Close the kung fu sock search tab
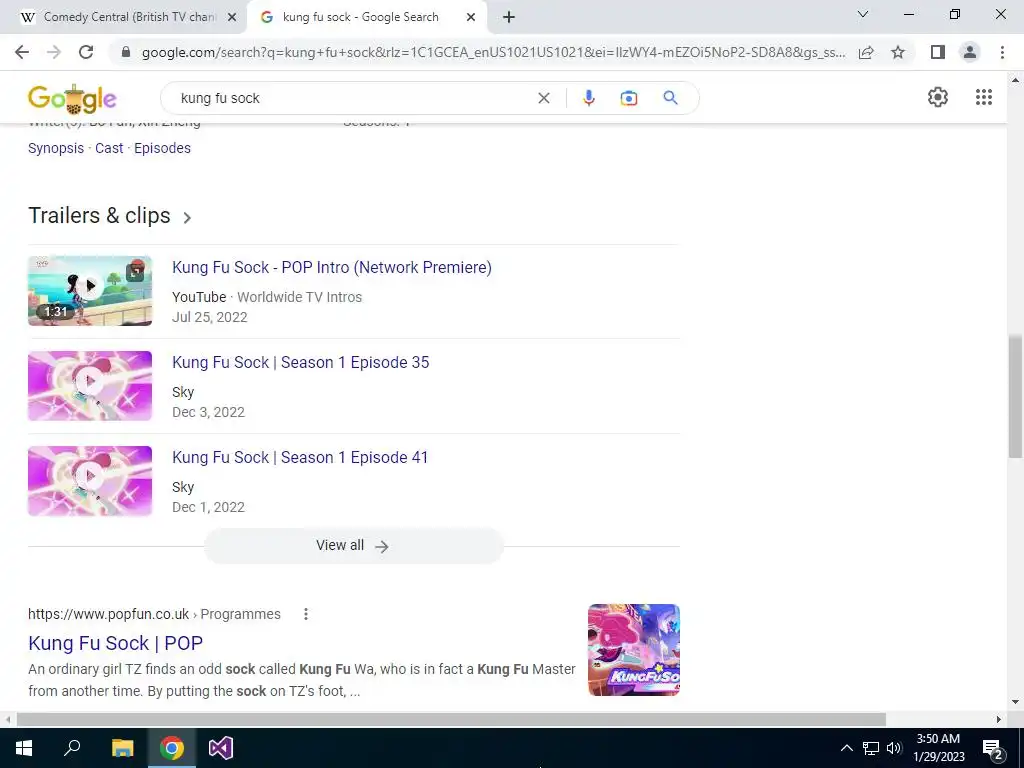The width and height of the screenshot is (1024, 768). click(x=471, y=18)
